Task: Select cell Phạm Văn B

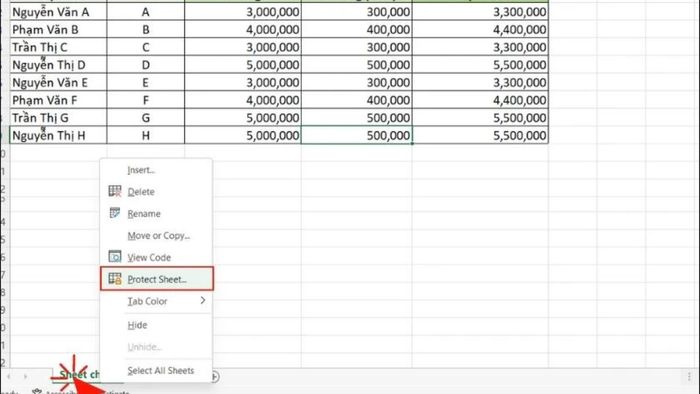Action: pos(58,29)
